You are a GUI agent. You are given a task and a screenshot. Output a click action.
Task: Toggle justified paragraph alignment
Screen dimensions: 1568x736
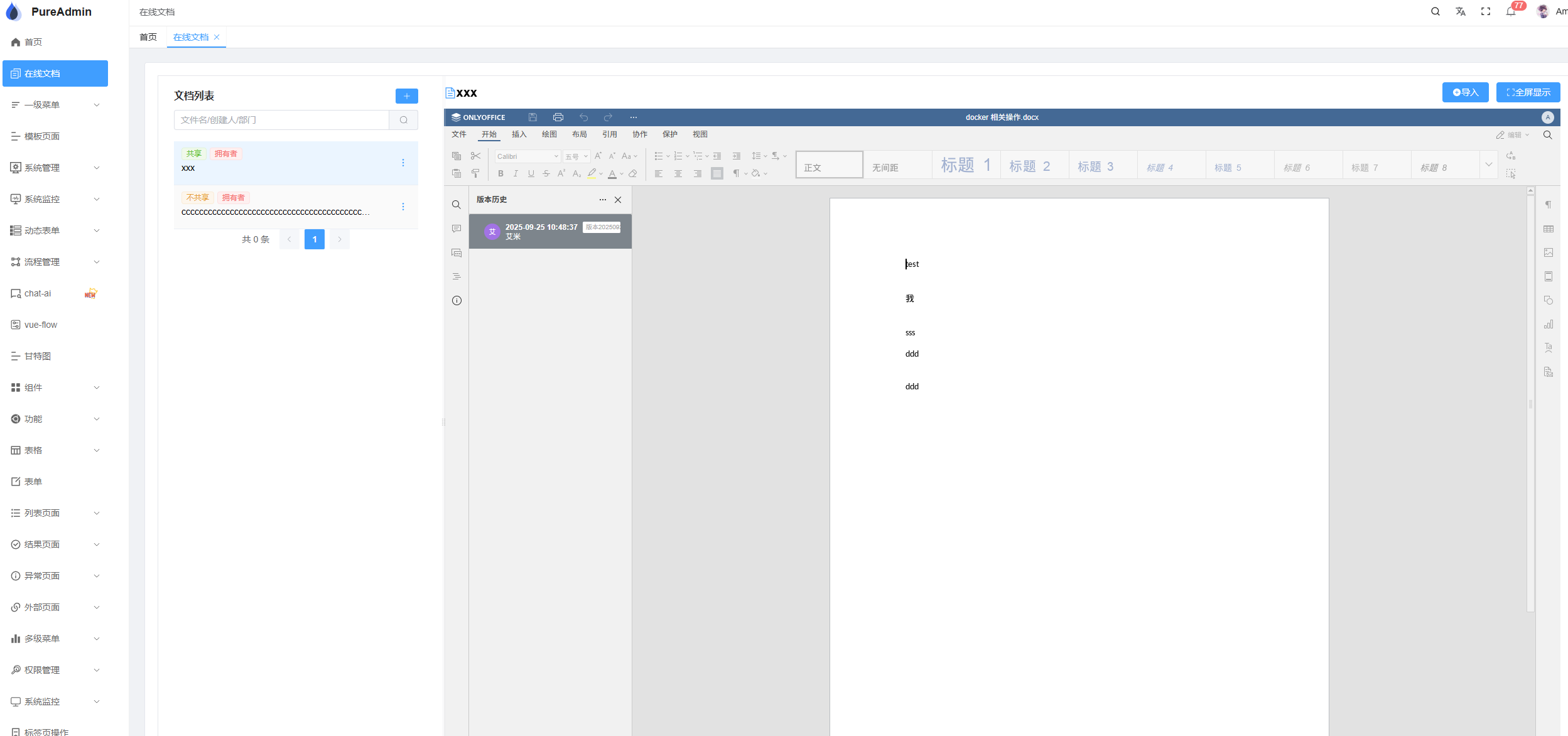(x=716, y=174)
